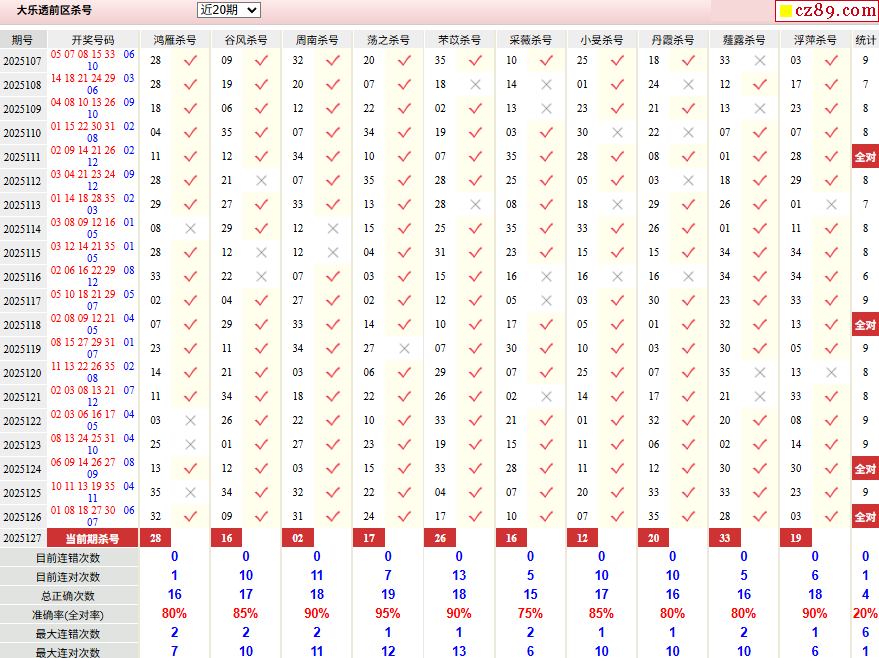The width and height of the screenshot is (879, 658).
Task: Click the cross icon for 馥露杀号 in row 2025107
Action: point(760,60)
